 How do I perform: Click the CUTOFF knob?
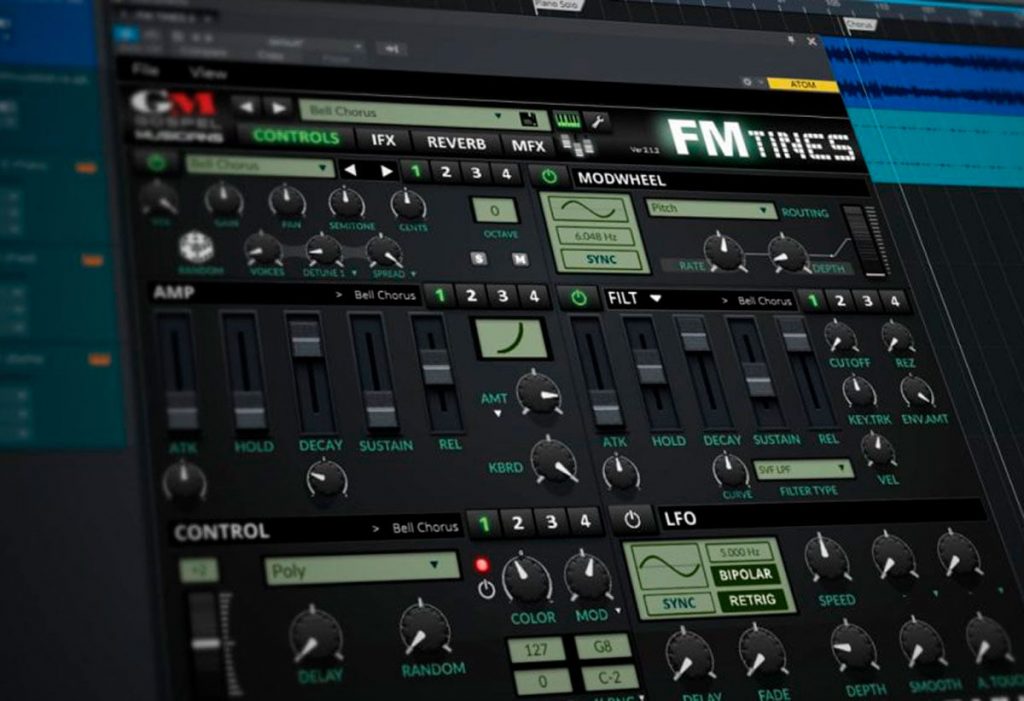click(x=841, y=337)
